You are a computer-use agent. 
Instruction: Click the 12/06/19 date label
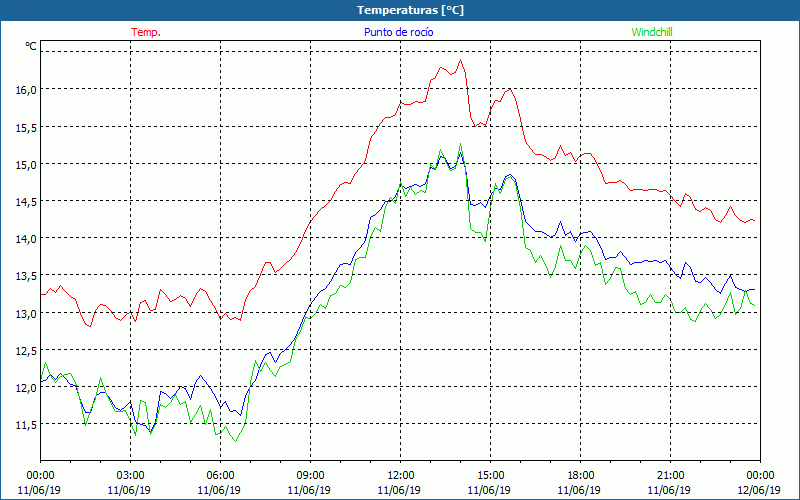coord(759,490)
